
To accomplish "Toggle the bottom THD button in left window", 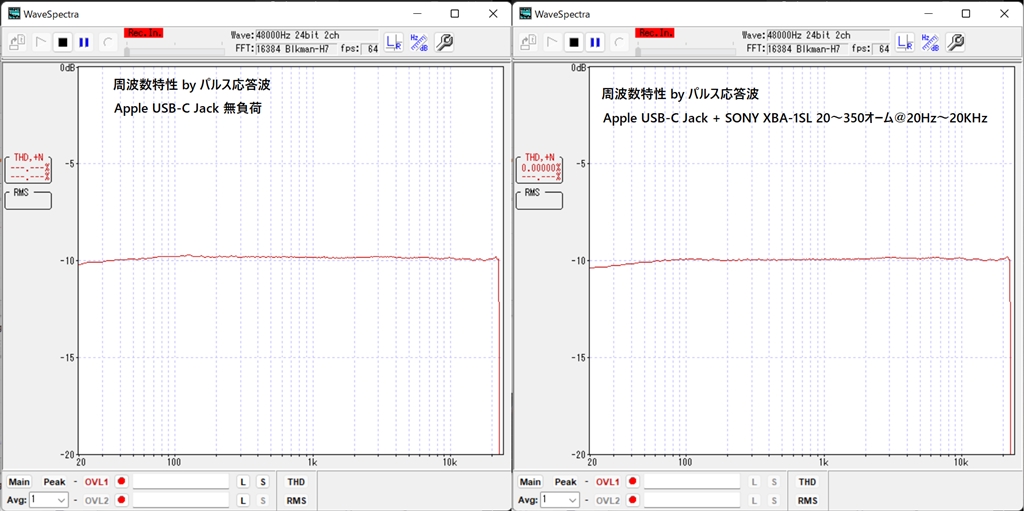I will tap(296, 482).
